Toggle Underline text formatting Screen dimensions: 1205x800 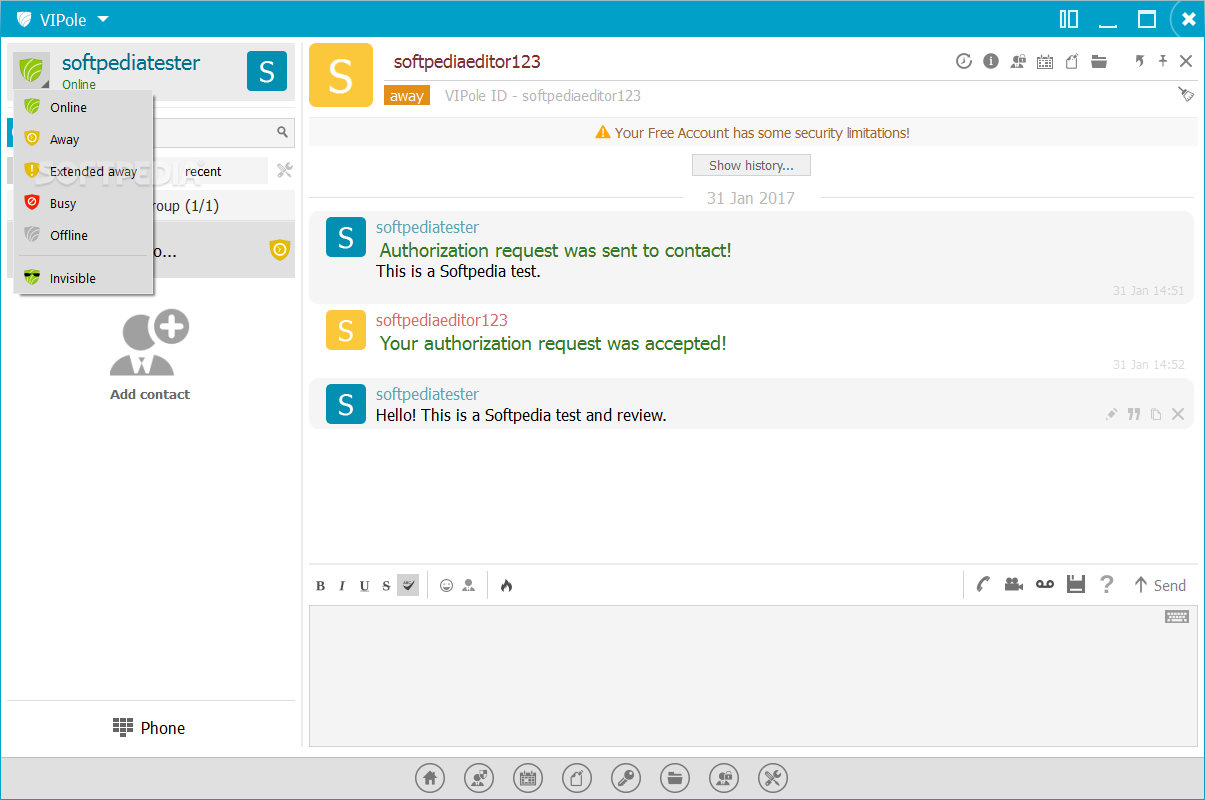pos(364,586)
